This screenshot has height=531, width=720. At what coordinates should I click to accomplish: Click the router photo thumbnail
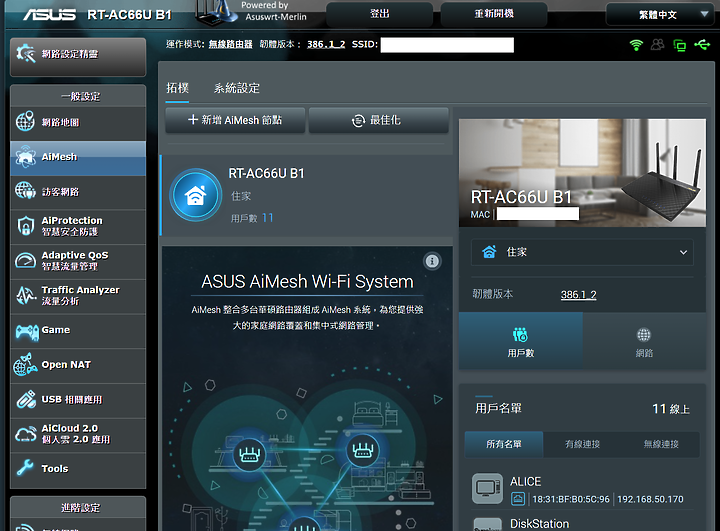(582, 173)
